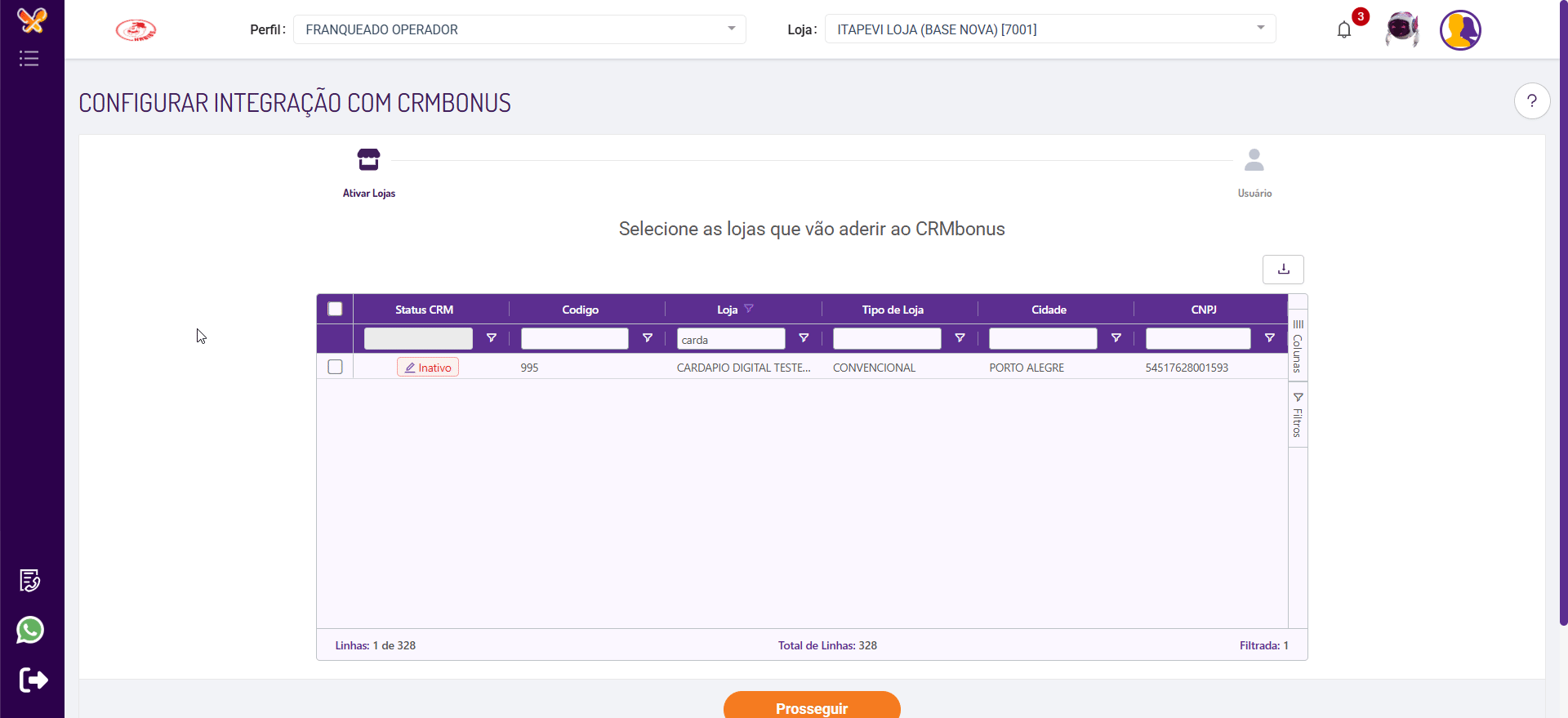
Task: Sort by the Cidade column header
Action: [x=1049, y=310]
